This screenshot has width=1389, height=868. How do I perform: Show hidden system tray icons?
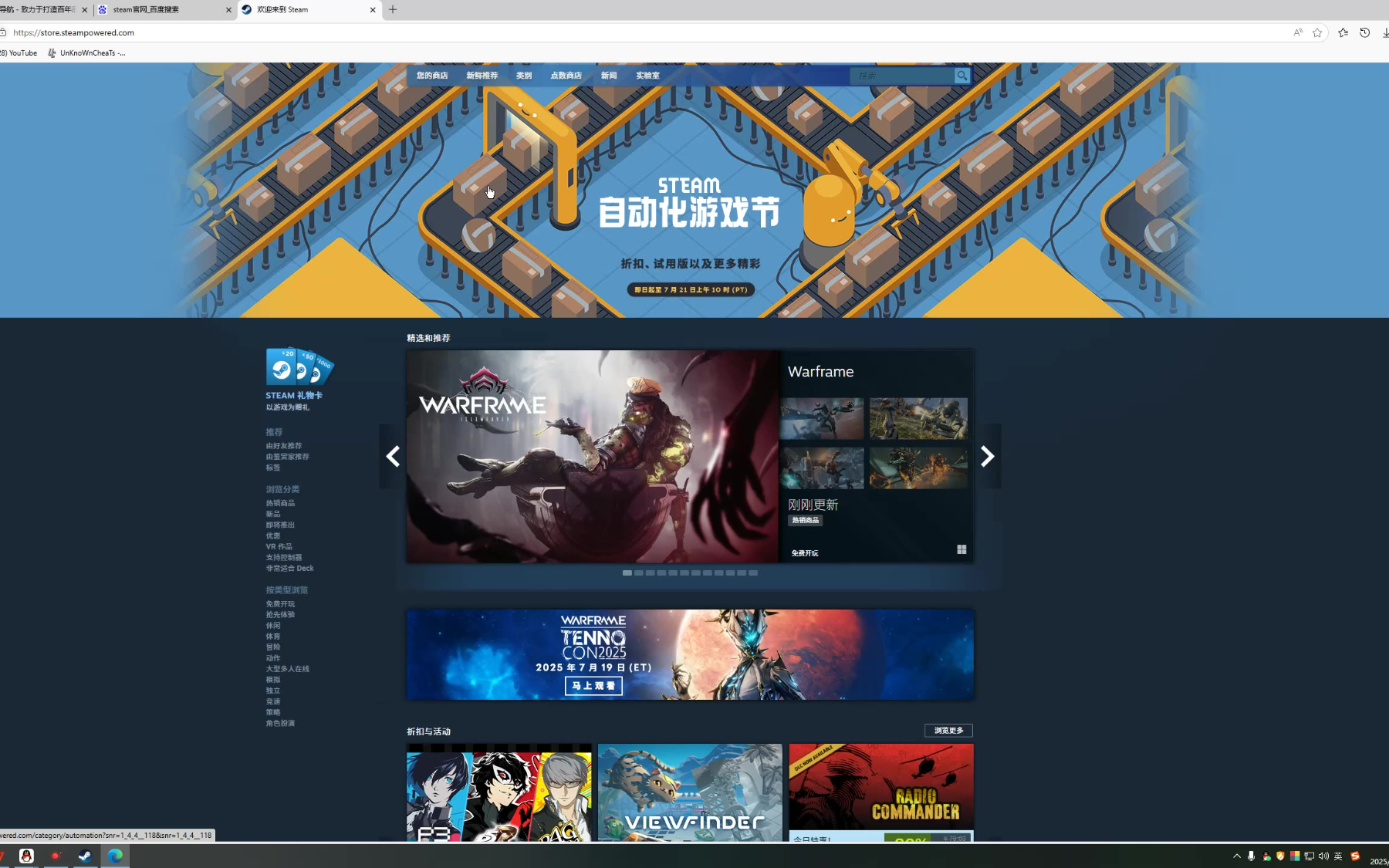pyautogui.click(x=1237, y=856)
